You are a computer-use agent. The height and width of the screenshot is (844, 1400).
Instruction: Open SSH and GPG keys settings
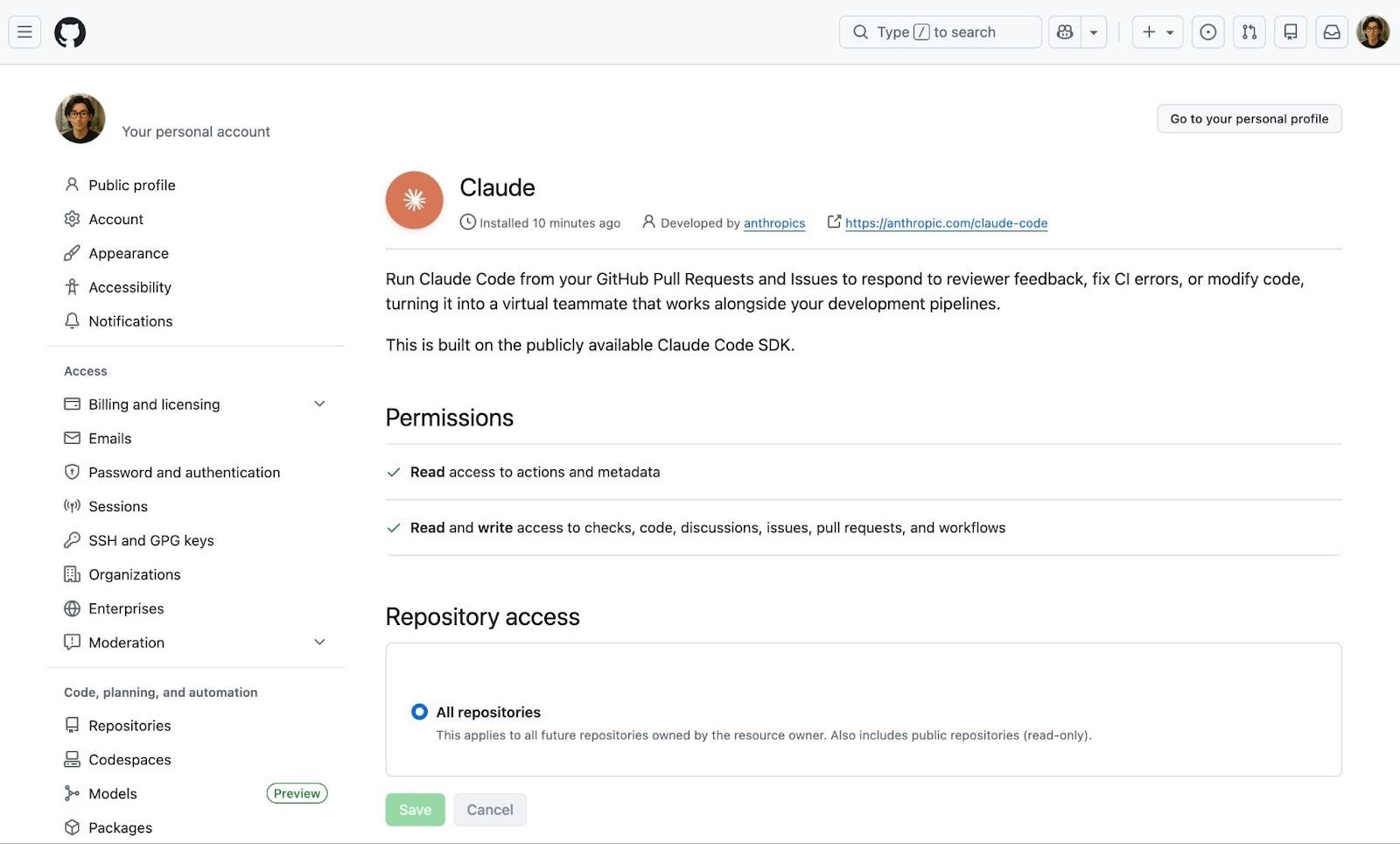point(150,540)
